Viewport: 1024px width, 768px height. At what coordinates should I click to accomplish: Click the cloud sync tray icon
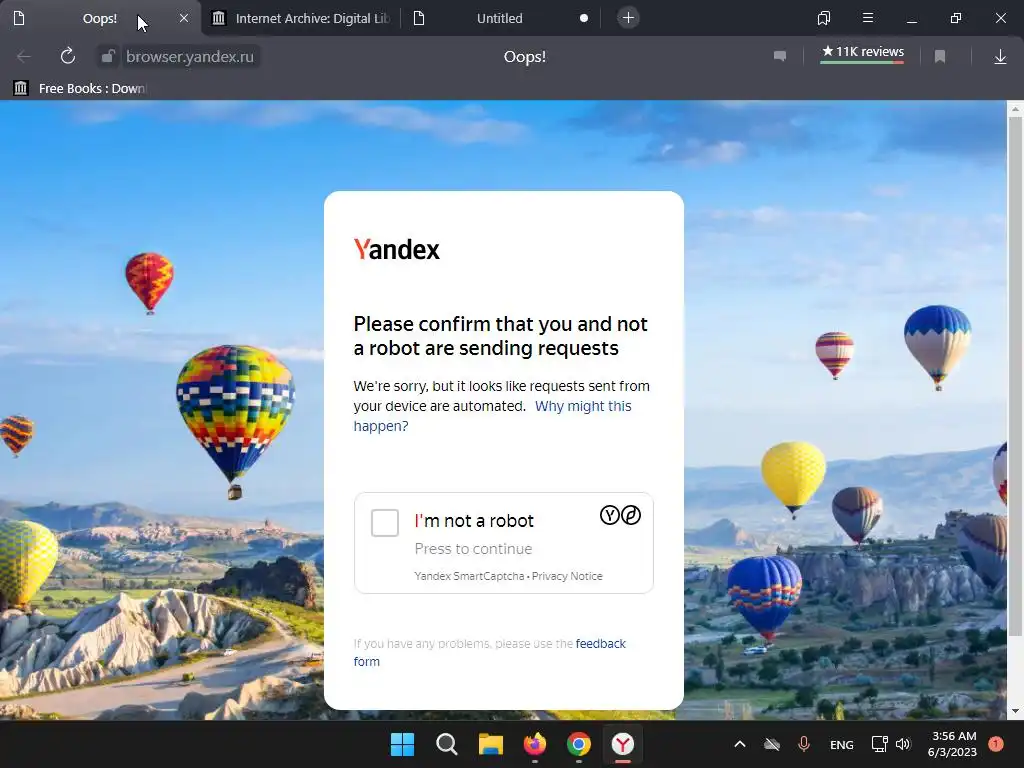[x=772, y=744]
